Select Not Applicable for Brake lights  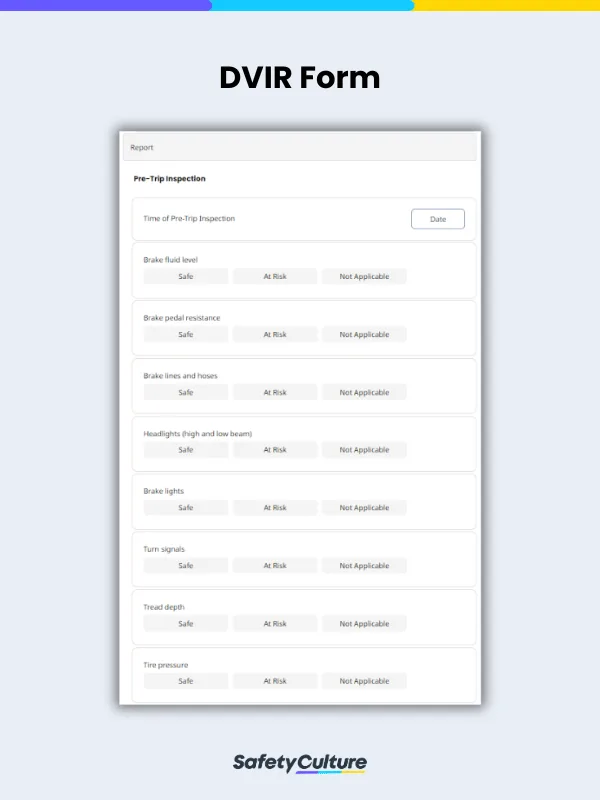click(x=365, y=508)
